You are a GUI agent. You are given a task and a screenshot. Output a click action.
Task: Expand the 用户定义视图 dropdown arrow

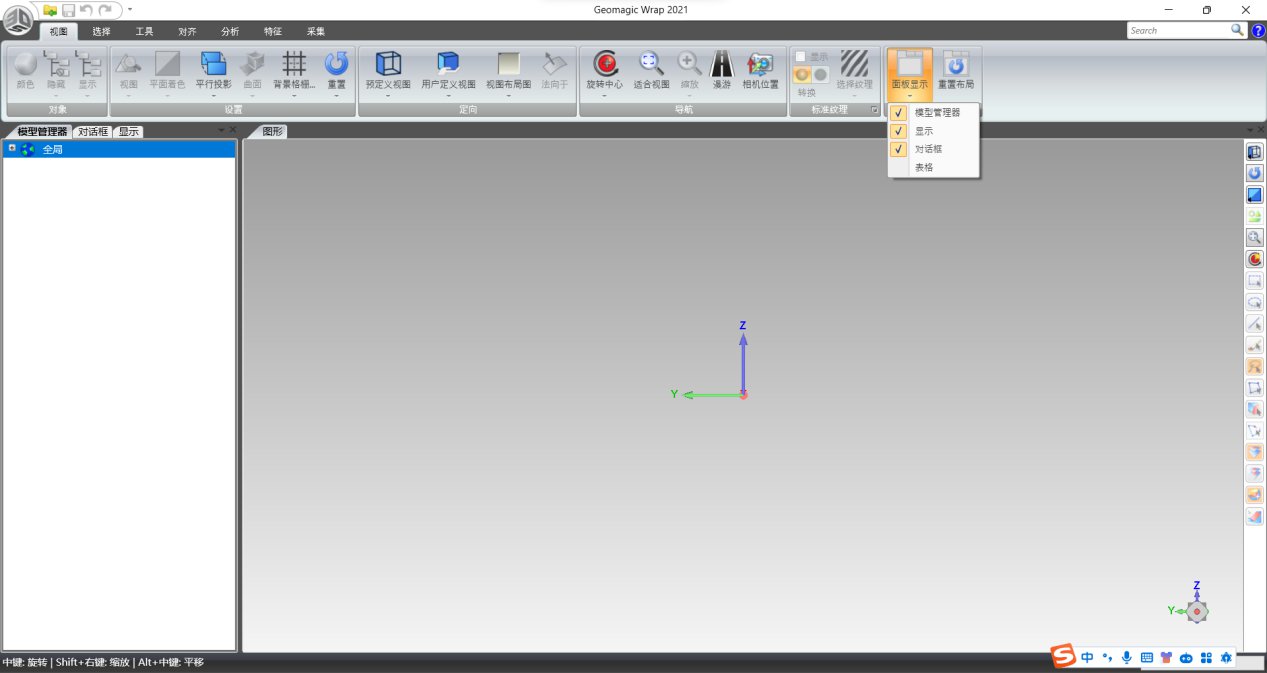click(448, 96)
